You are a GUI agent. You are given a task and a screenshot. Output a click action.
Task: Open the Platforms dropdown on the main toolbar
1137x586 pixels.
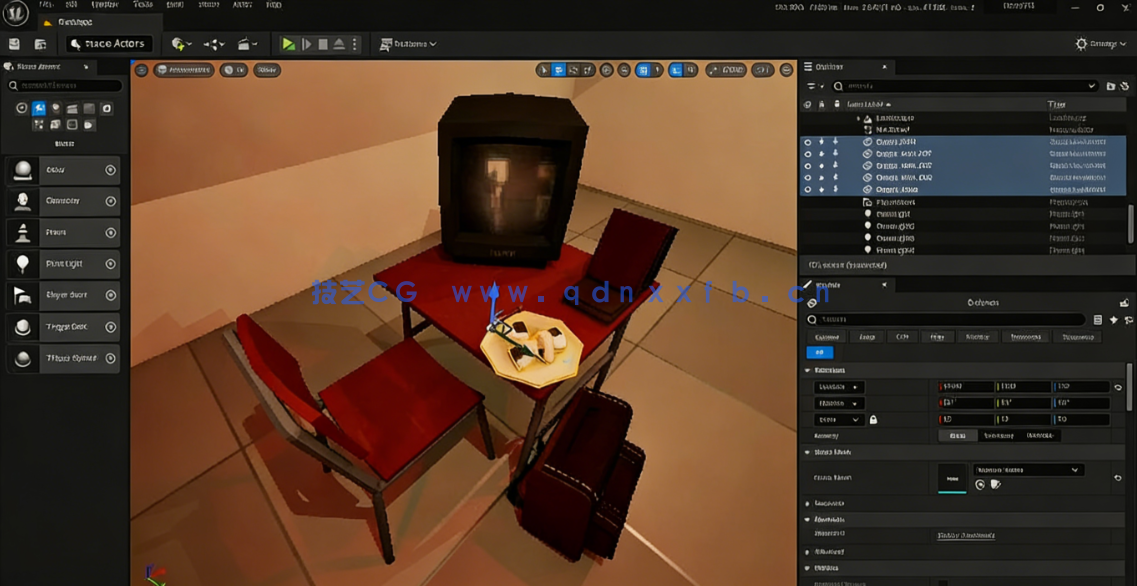[x=407, y=43]
